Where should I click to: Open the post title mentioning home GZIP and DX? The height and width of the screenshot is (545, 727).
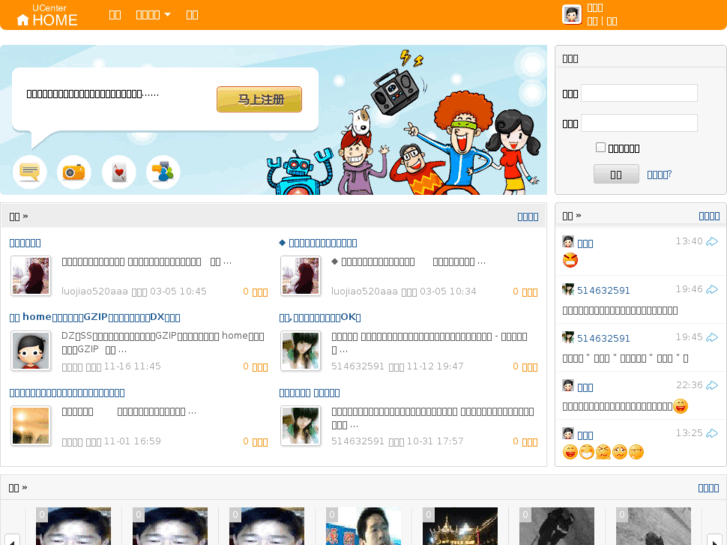click(x=95, y=317)
